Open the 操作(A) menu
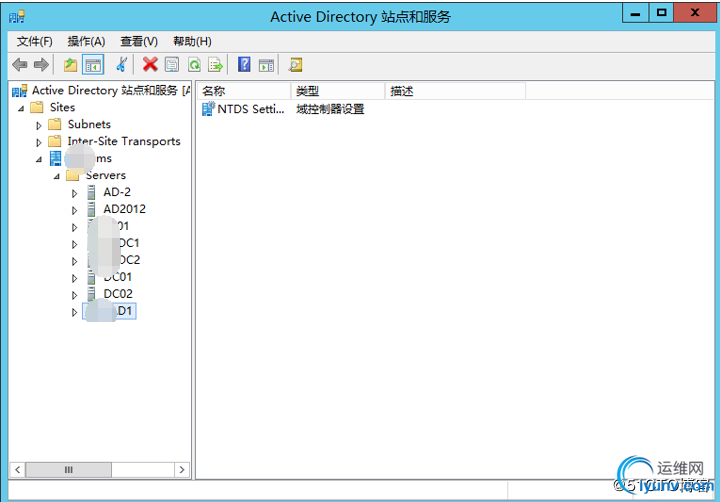This screenshot has height=502, width=720. pos(86,42)
